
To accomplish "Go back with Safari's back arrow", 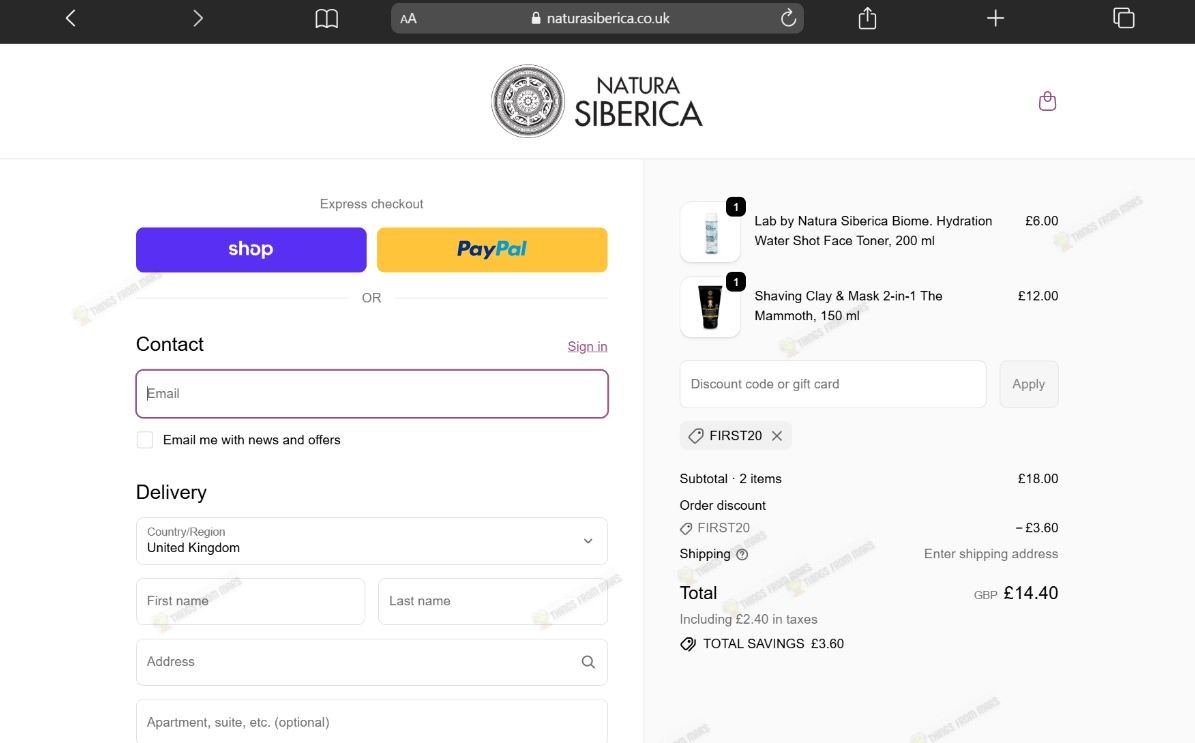I will (71, 18).
